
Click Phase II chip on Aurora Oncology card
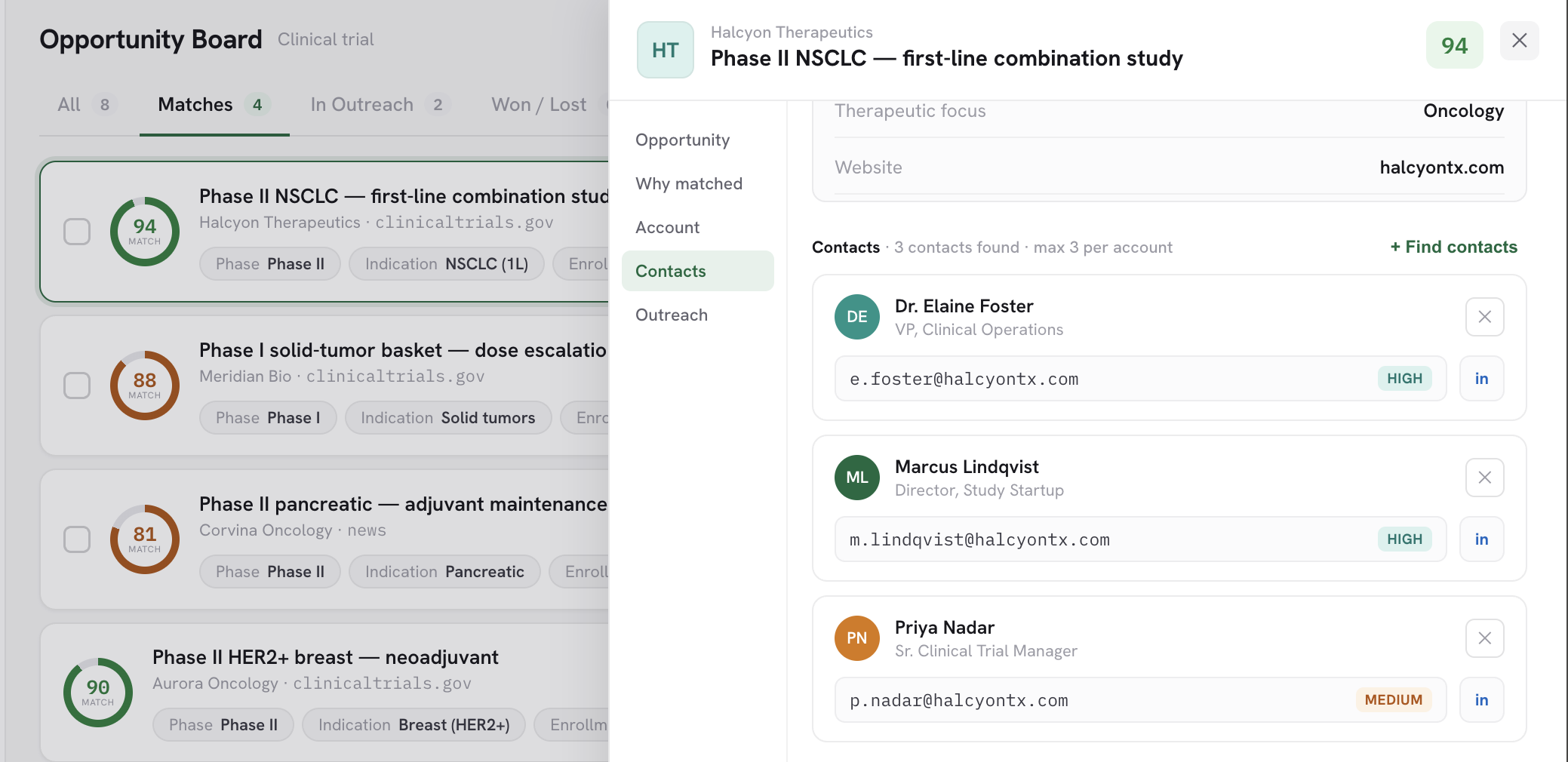tap(223, 725)
